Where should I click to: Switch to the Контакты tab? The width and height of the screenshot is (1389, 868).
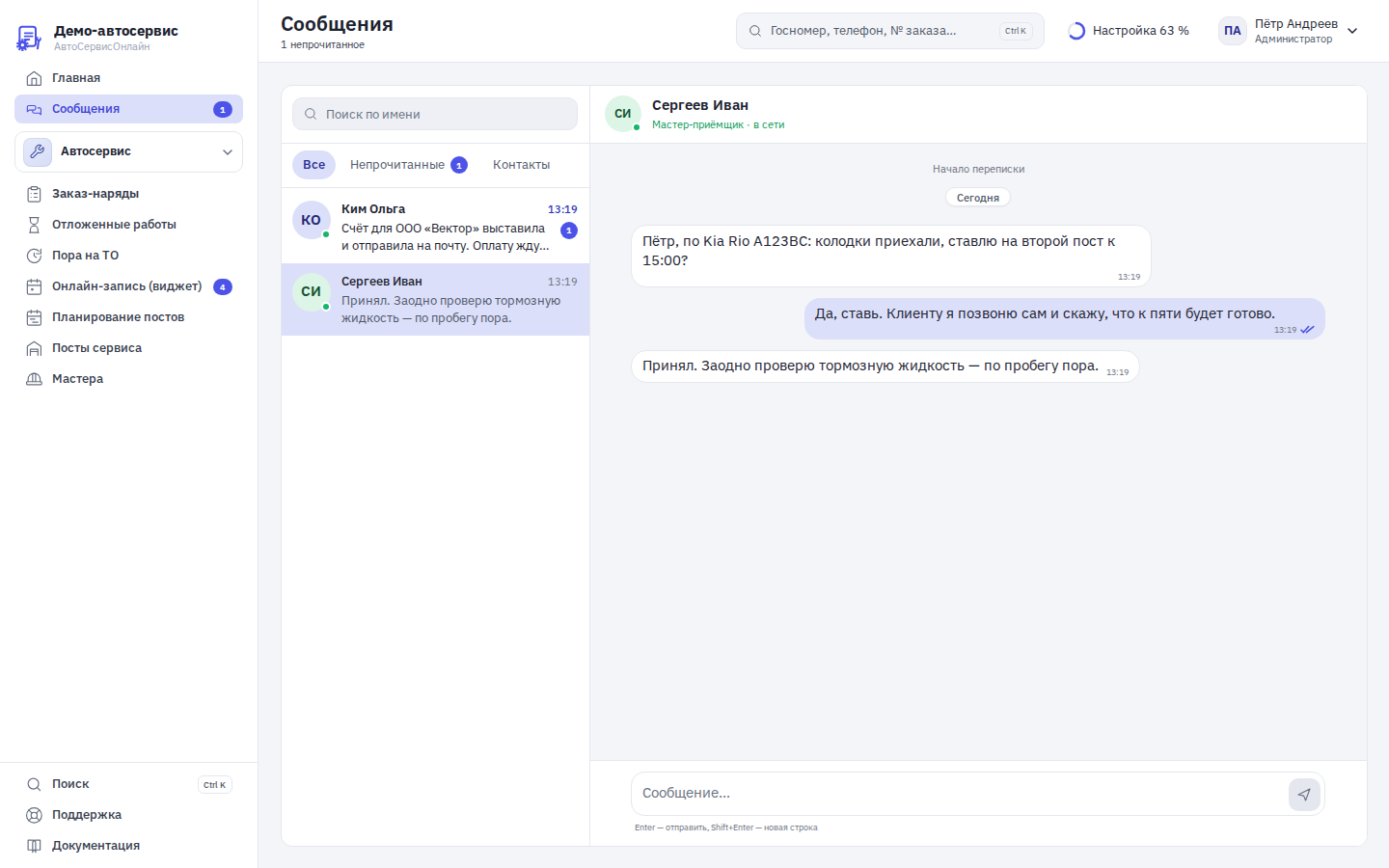[521, 165]
